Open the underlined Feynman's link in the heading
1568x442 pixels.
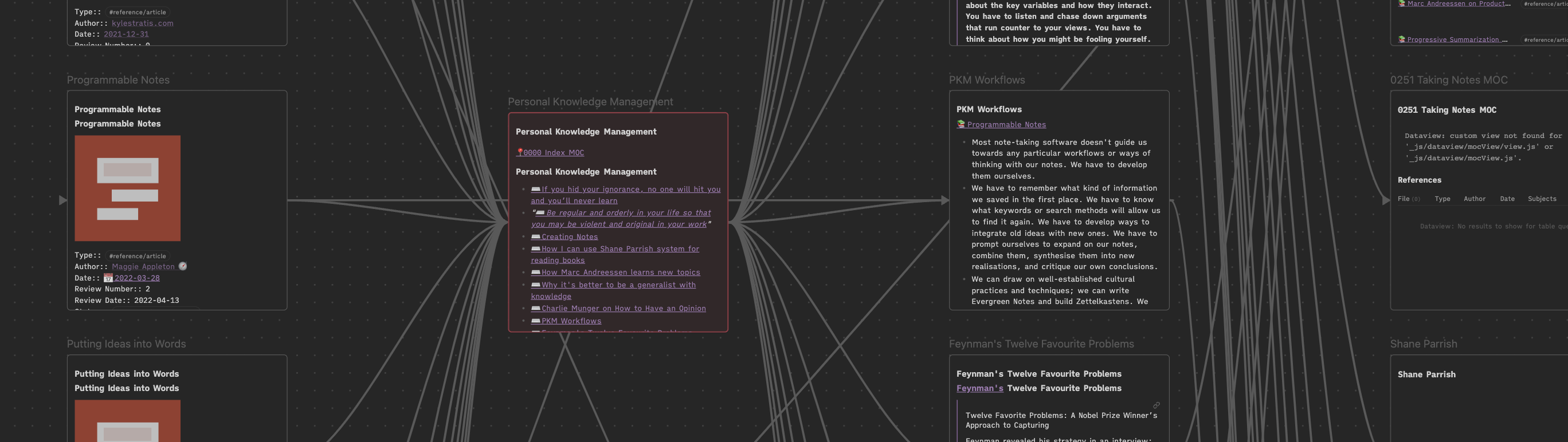pos(979,388)
